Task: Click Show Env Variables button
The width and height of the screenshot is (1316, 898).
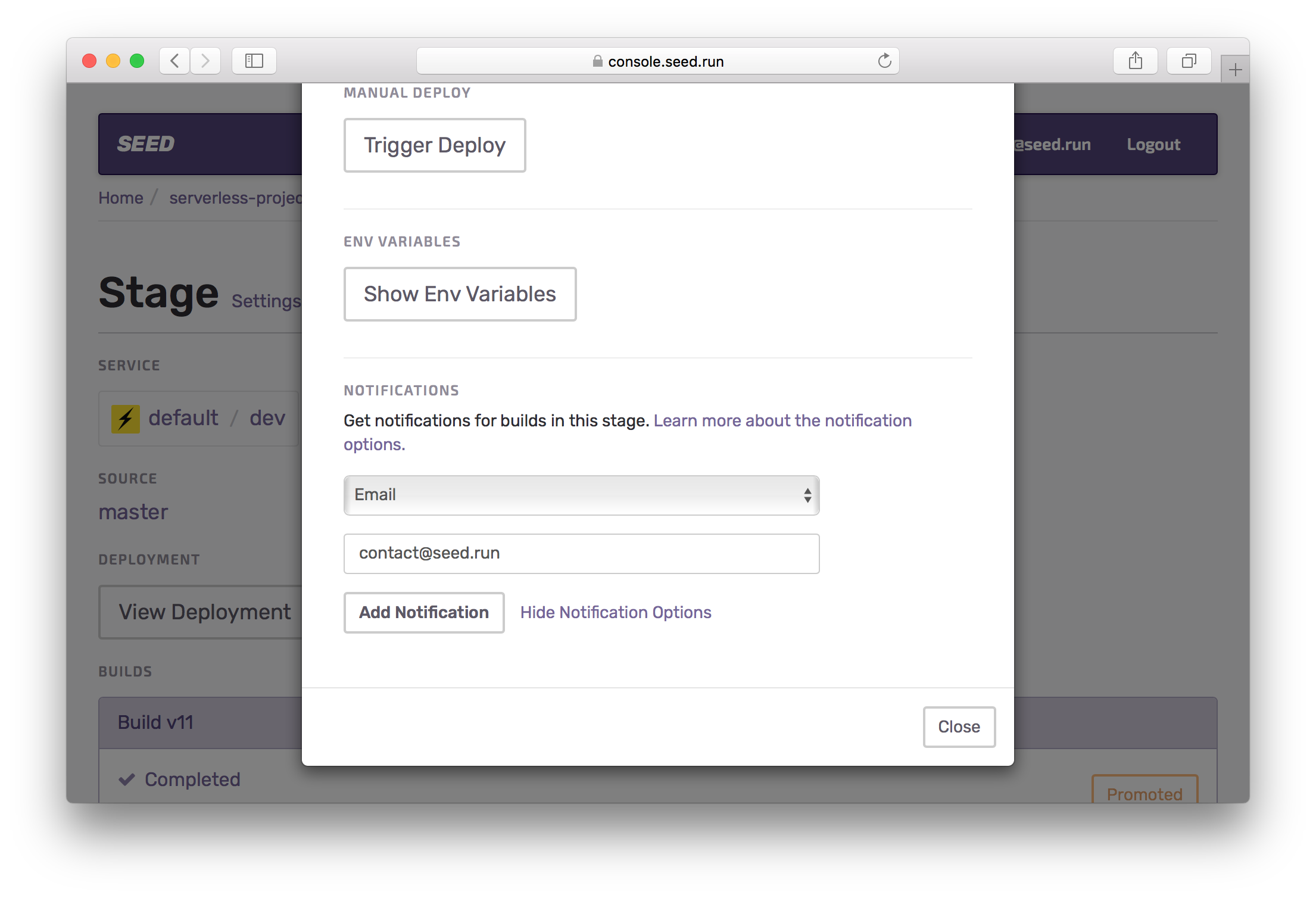Action: point(459,293)
